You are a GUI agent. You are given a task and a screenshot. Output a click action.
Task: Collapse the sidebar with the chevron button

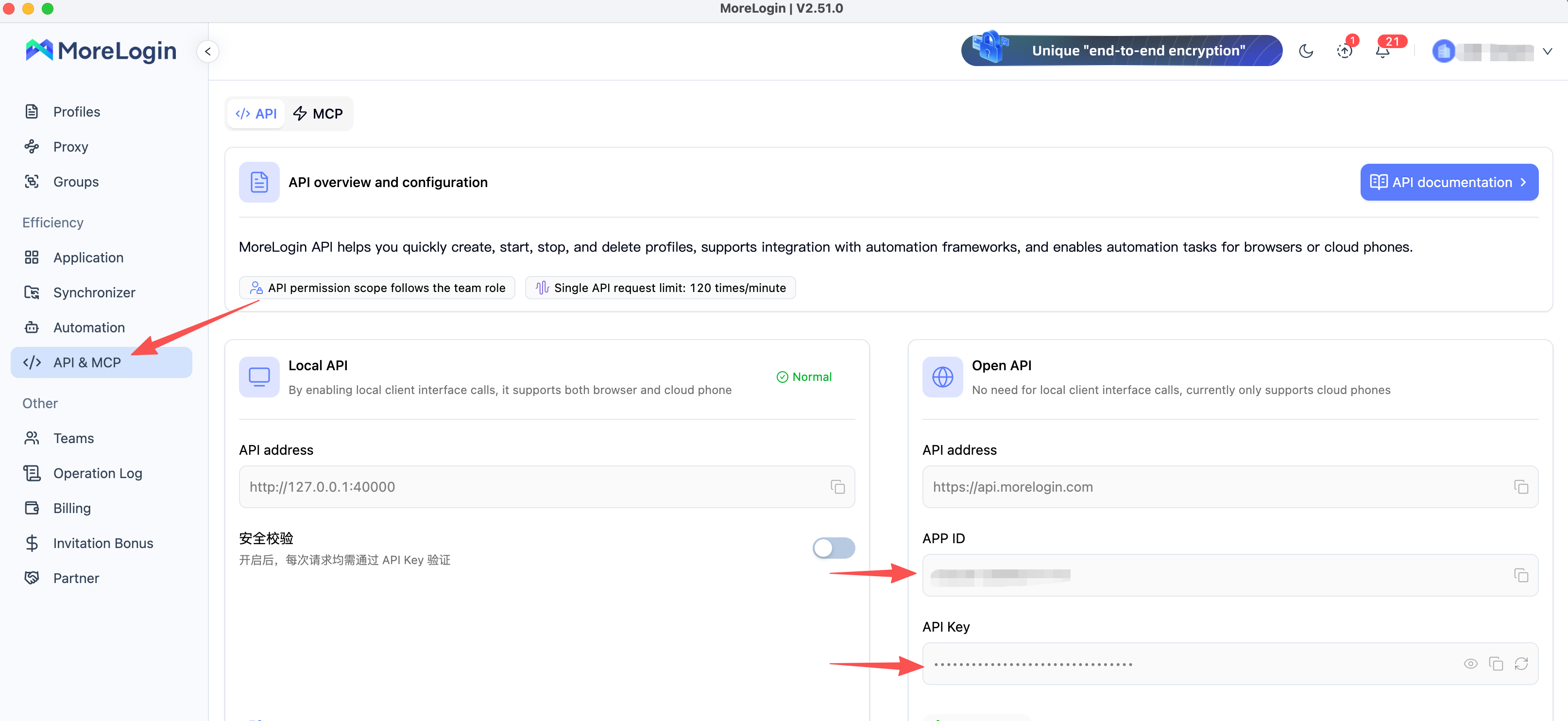tap(207, 51)
